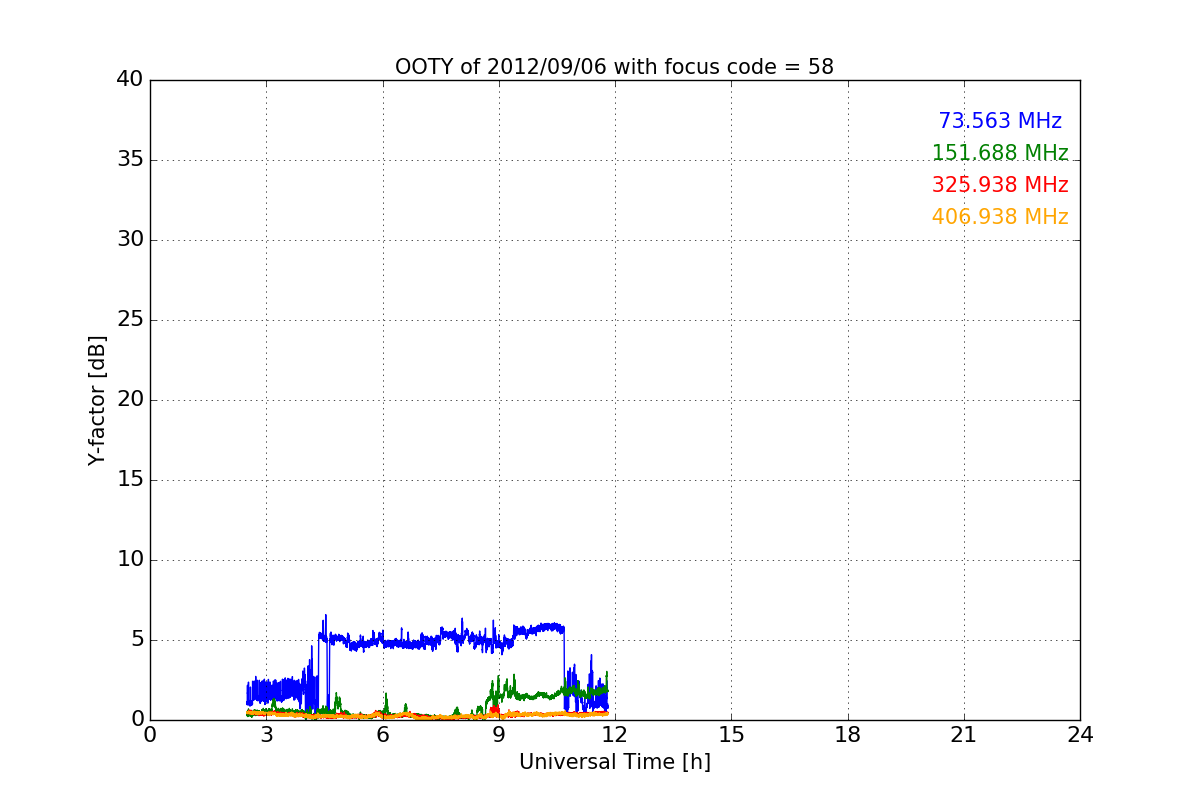Select the green '151.688 MHz' legend label

click(x=1000, y=153)
